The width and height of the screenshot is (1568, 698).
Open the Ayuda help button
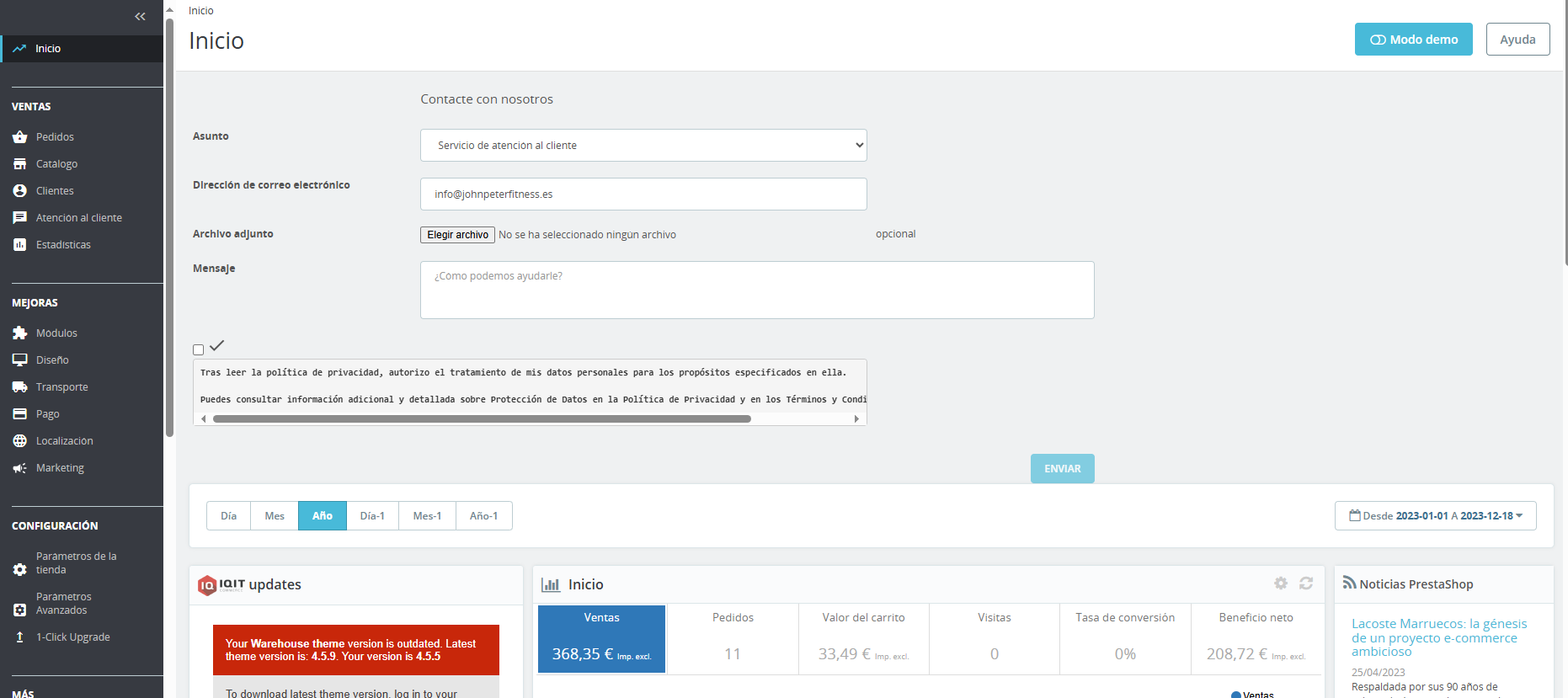coord(1517,40)
